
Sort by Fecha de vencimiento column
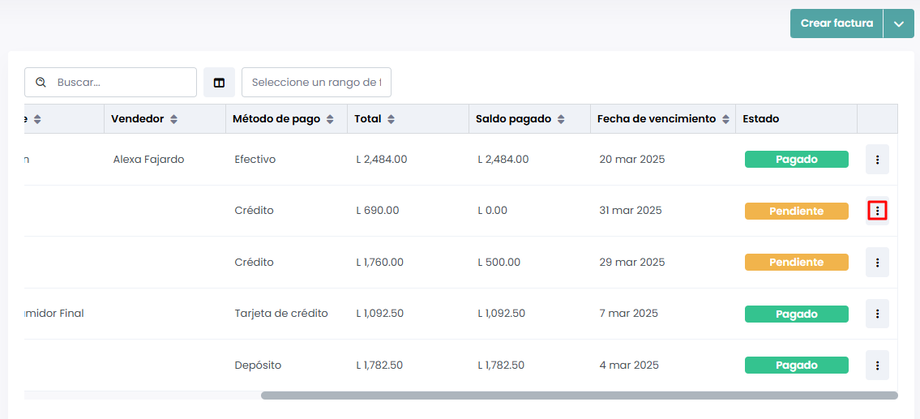tap(724, 119)
